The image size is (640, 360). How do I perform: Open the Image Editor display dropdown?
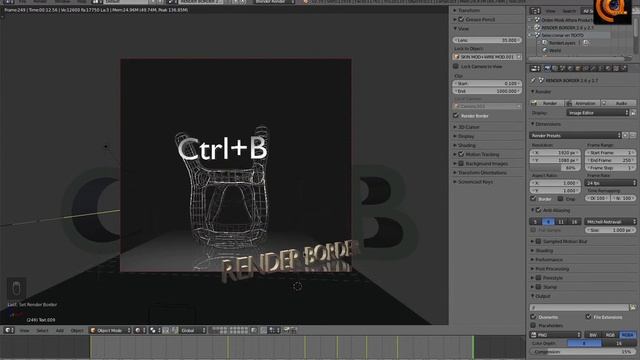tap(598, 113)
